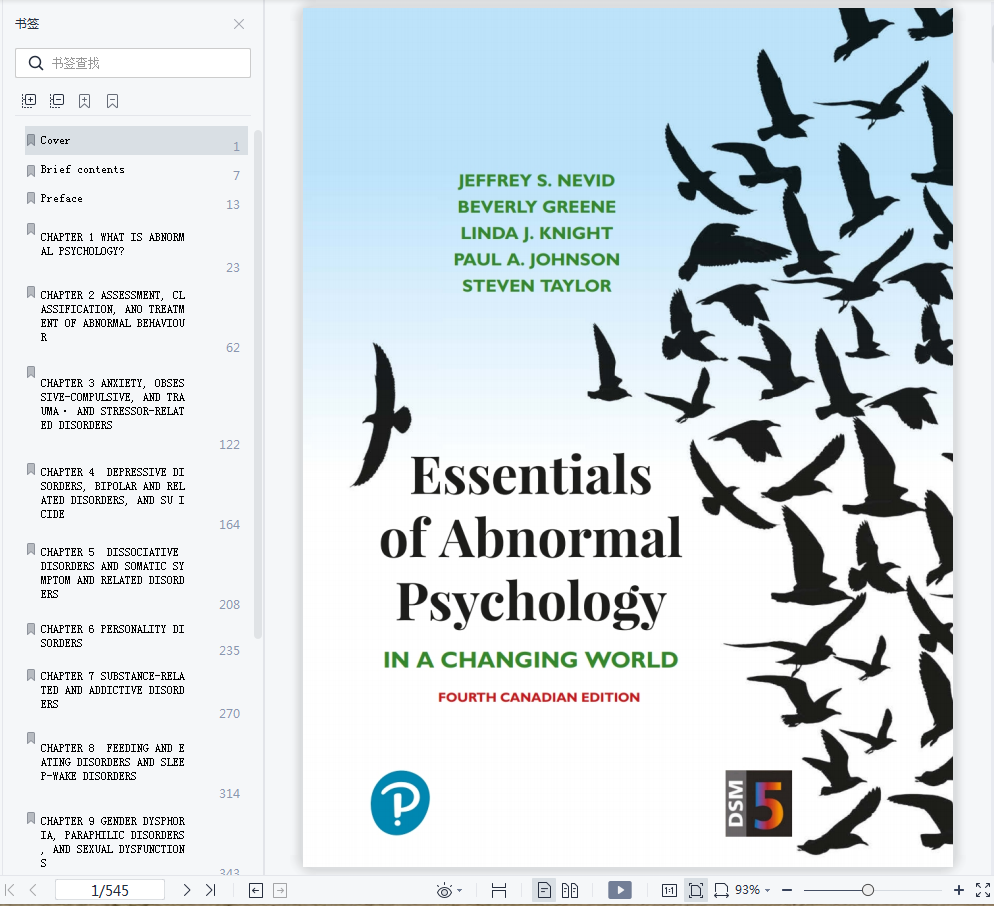
Task: Click page number 62 in bookmark list
Action: tap(233, 347)
